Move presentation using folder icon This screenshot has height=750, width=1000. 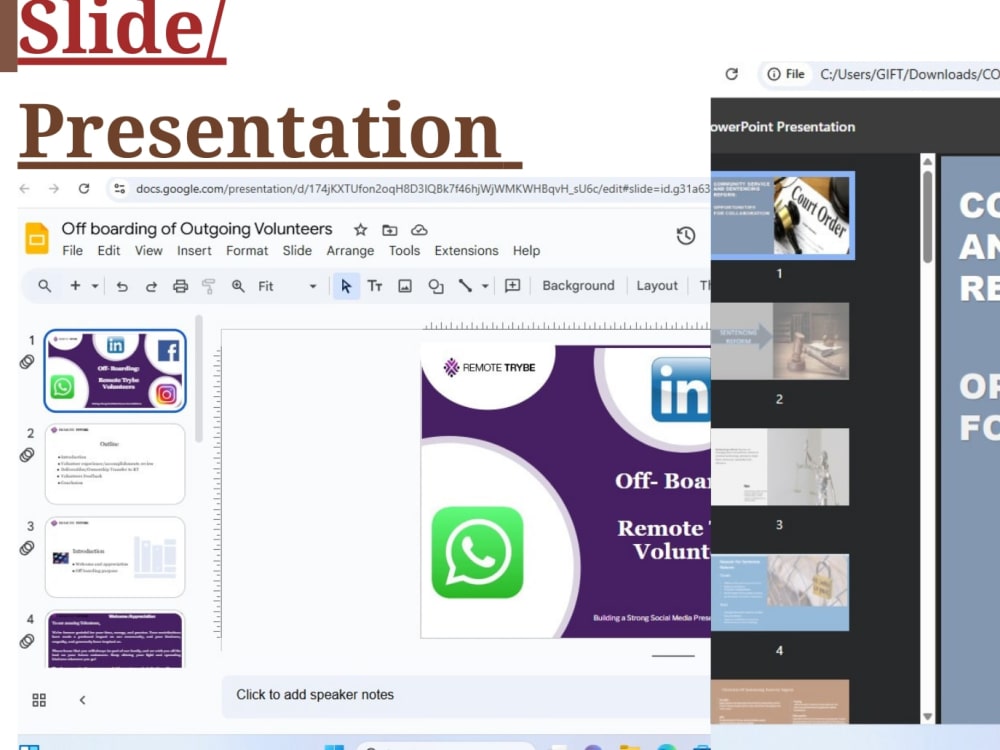click(x=390, y=230)
